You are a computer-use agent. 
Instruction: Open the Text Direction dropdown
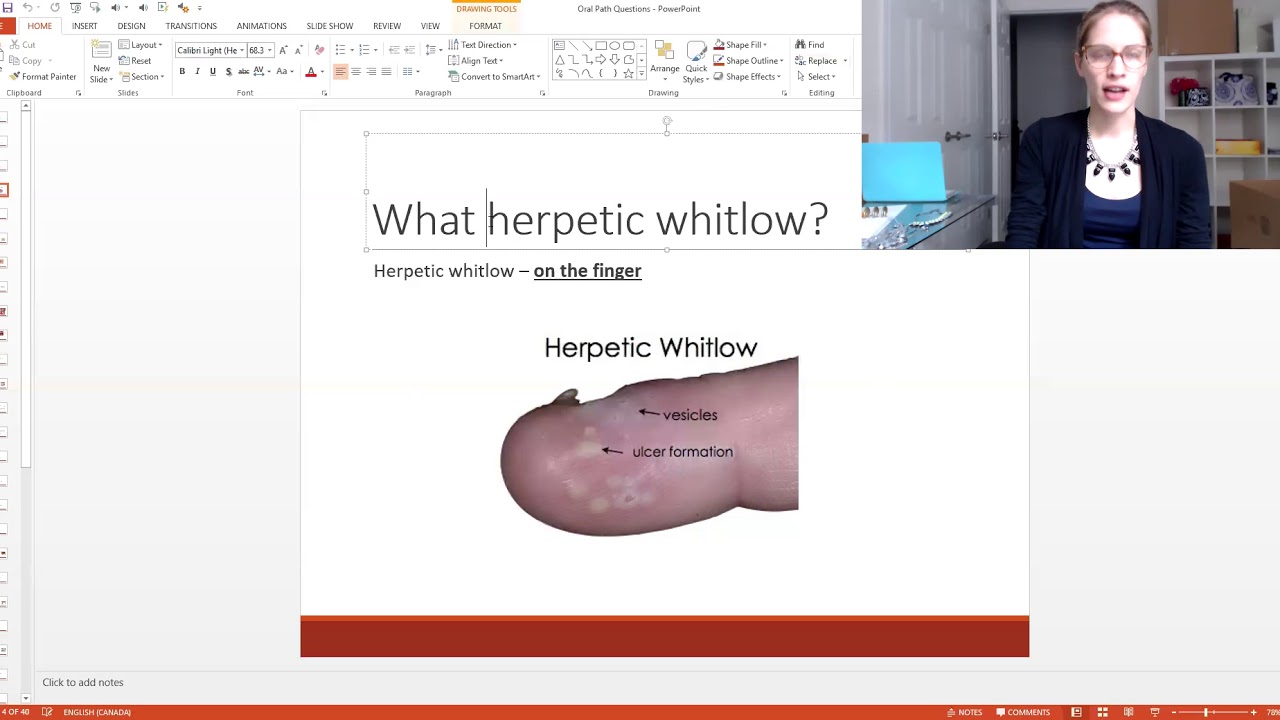coord(482,45)
